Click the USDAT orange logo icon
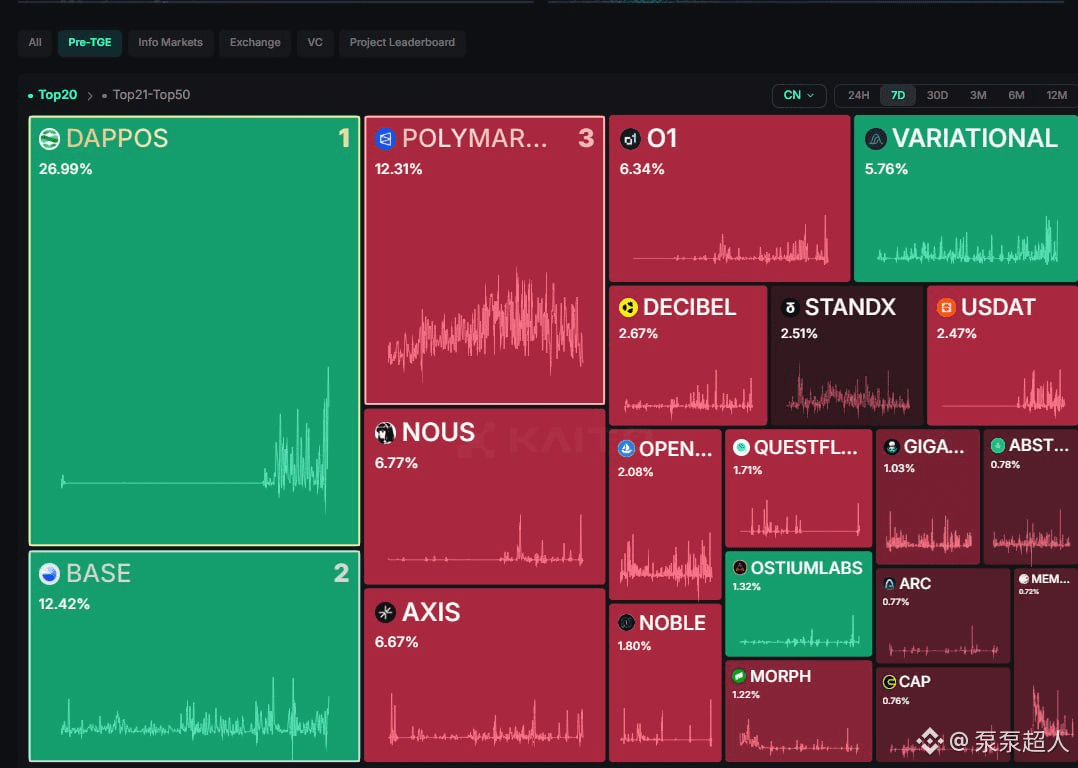This screenshot has width=1078, height=768. click(946, 307)
